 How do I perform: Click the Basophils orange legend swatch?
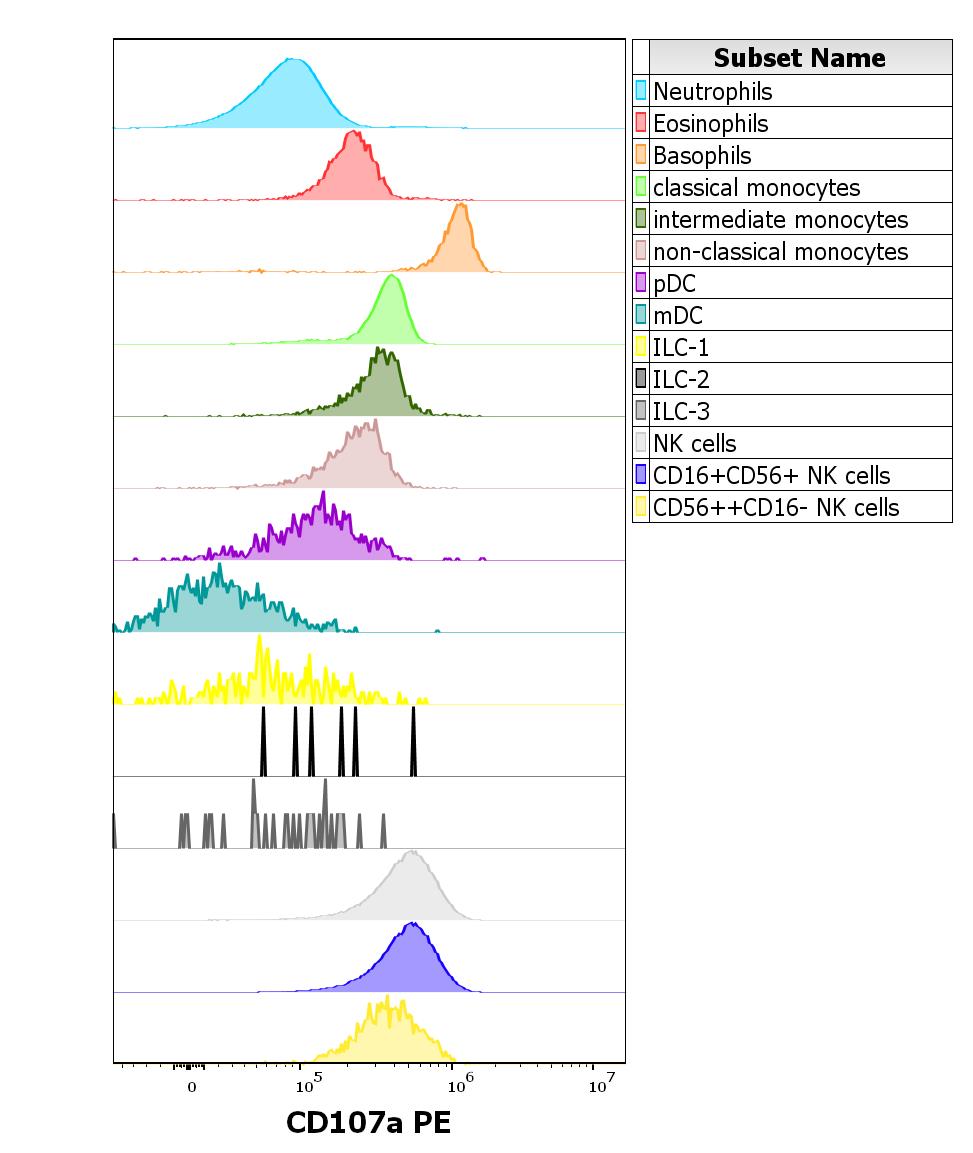[641, 155]
